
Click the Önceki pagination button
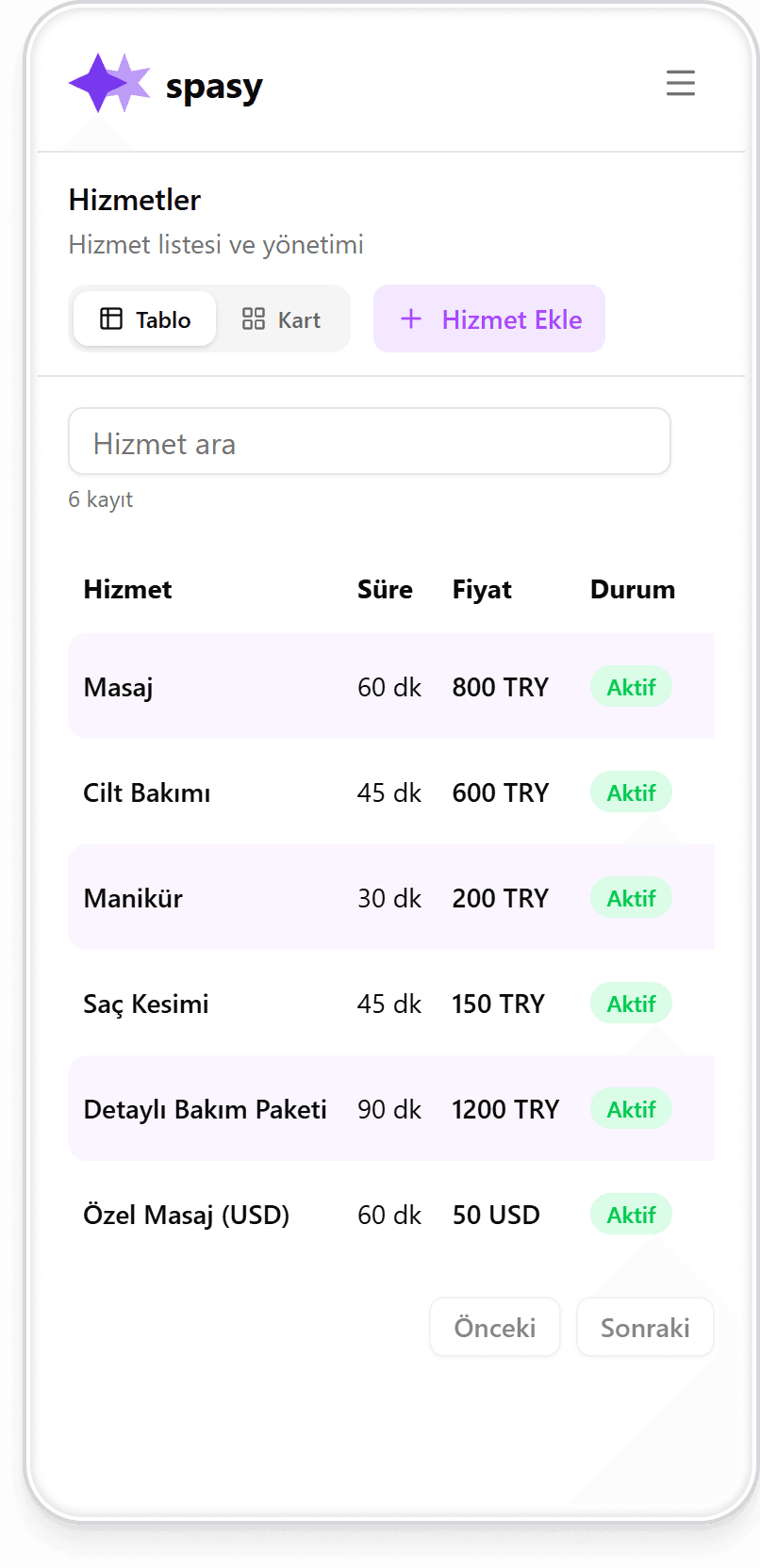494,1327
